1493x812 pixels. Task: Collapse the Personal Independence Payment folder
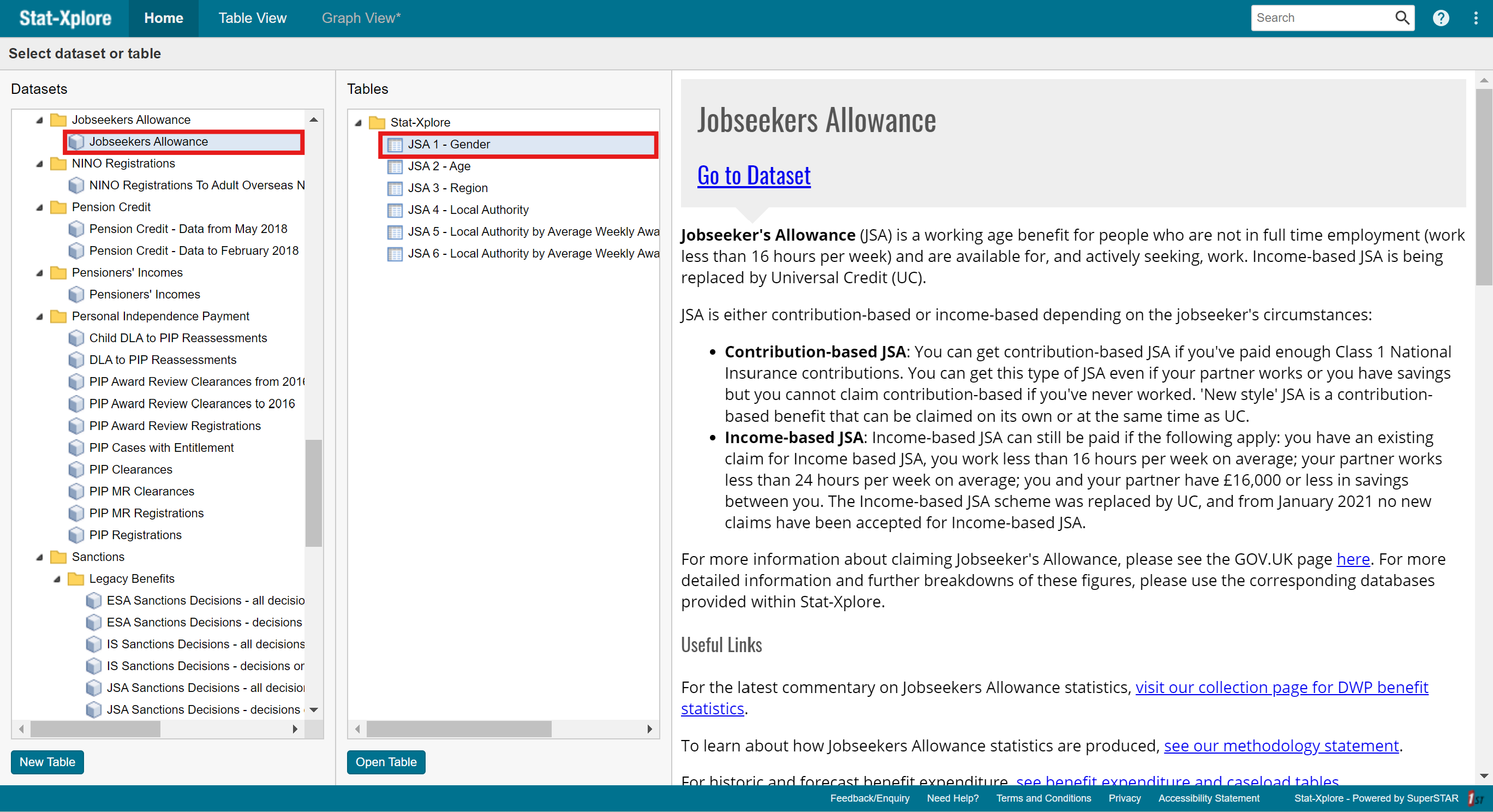click(x=39, y=317)
